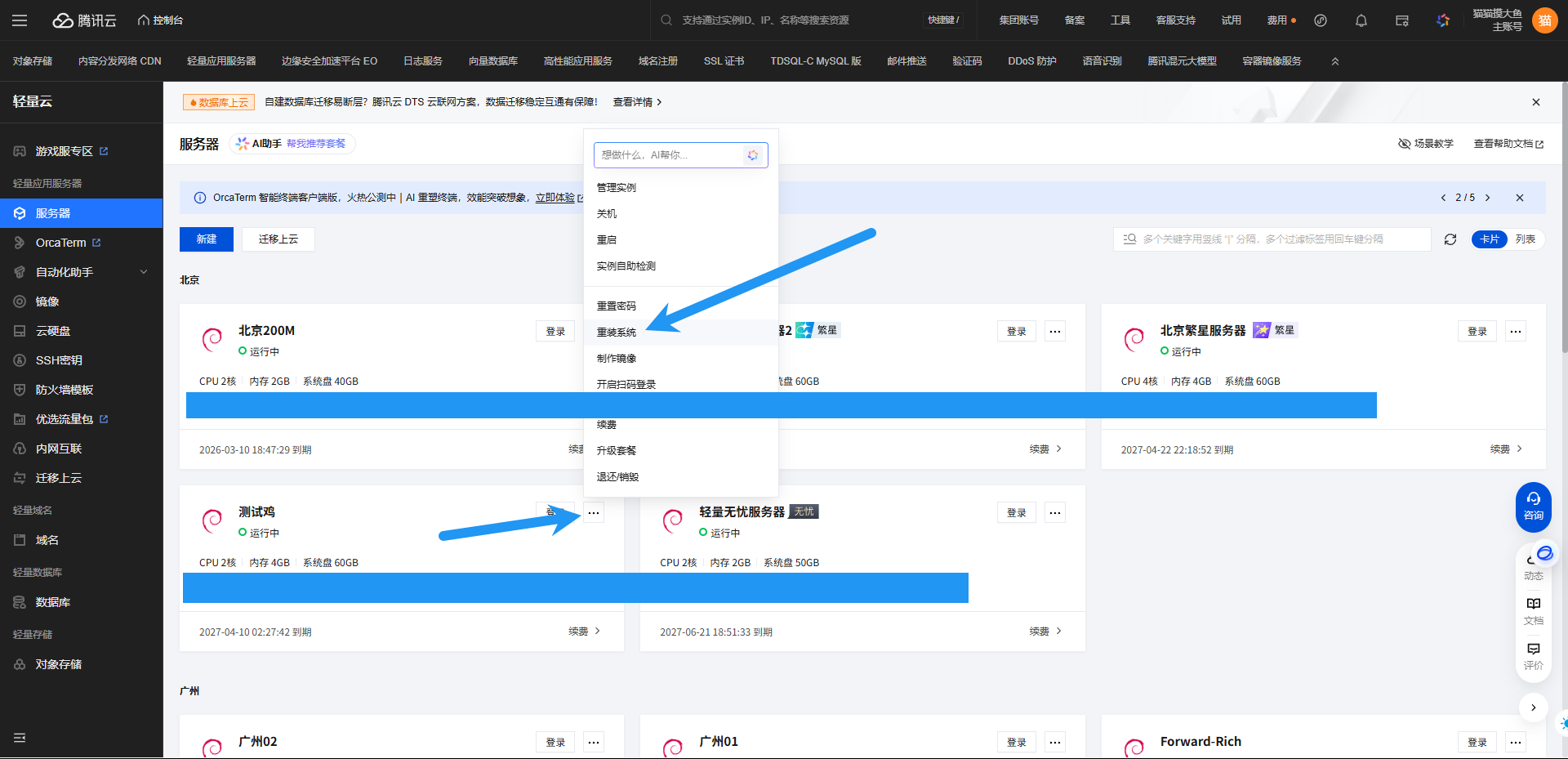Collapse the sidebar using bottom-left icon
The image size is (1568, 759).
click(20, 738)
